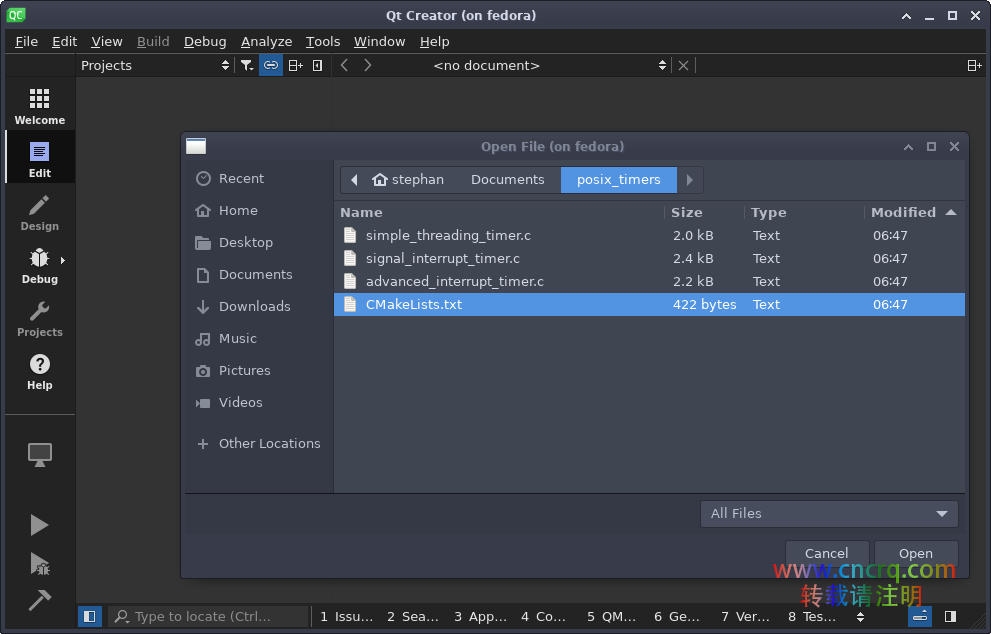Open Debug mode in sidebar
991x634 pixels.
(39, 264)
